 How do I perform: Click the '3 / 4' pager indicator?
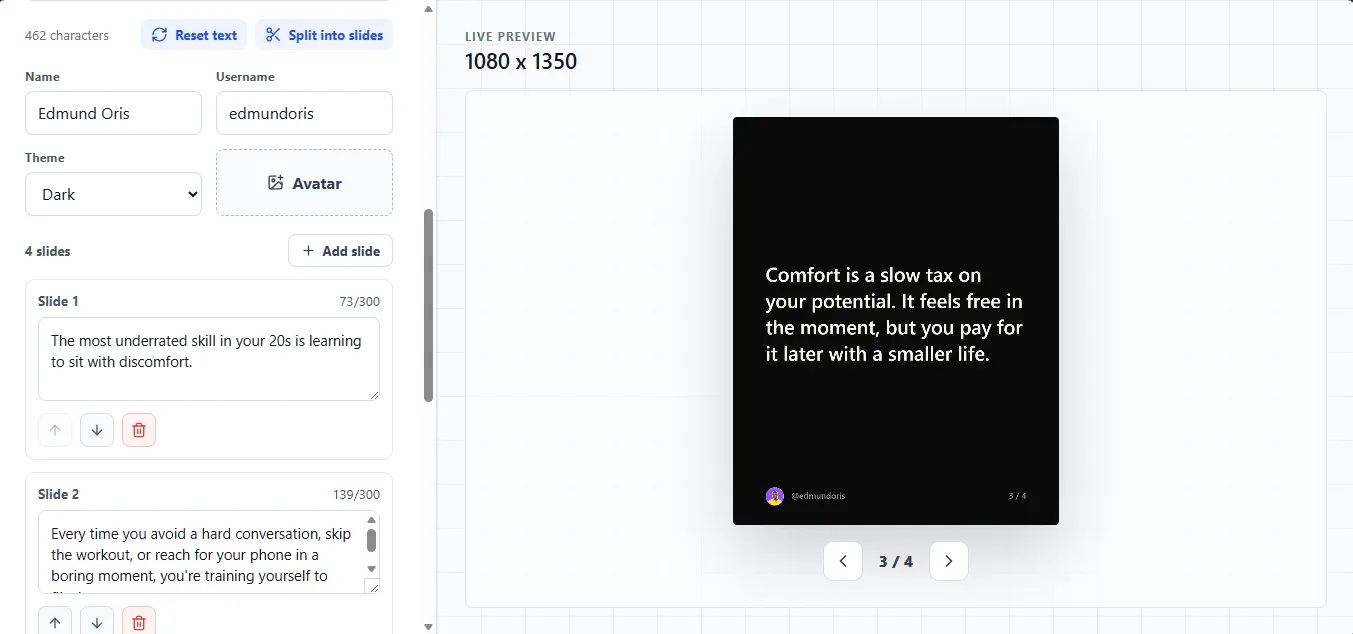coord(896,561)
